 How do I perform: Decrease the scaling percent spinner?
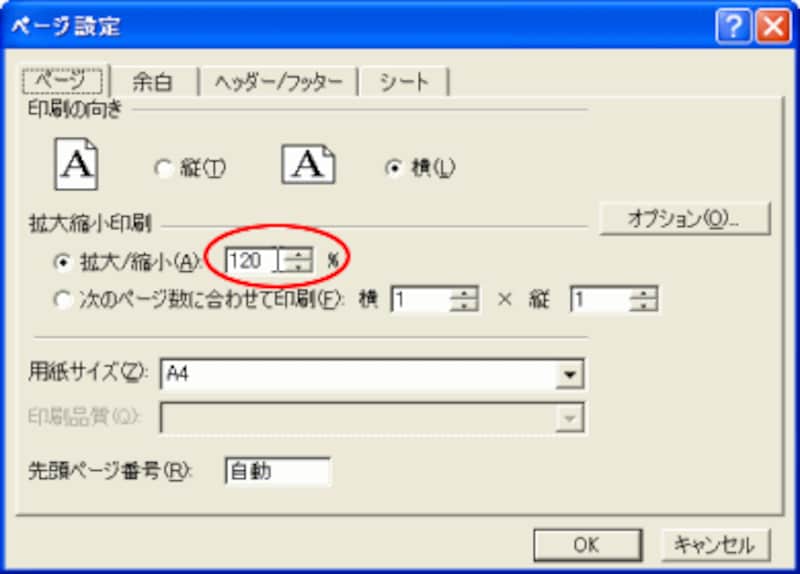(297, 267)
